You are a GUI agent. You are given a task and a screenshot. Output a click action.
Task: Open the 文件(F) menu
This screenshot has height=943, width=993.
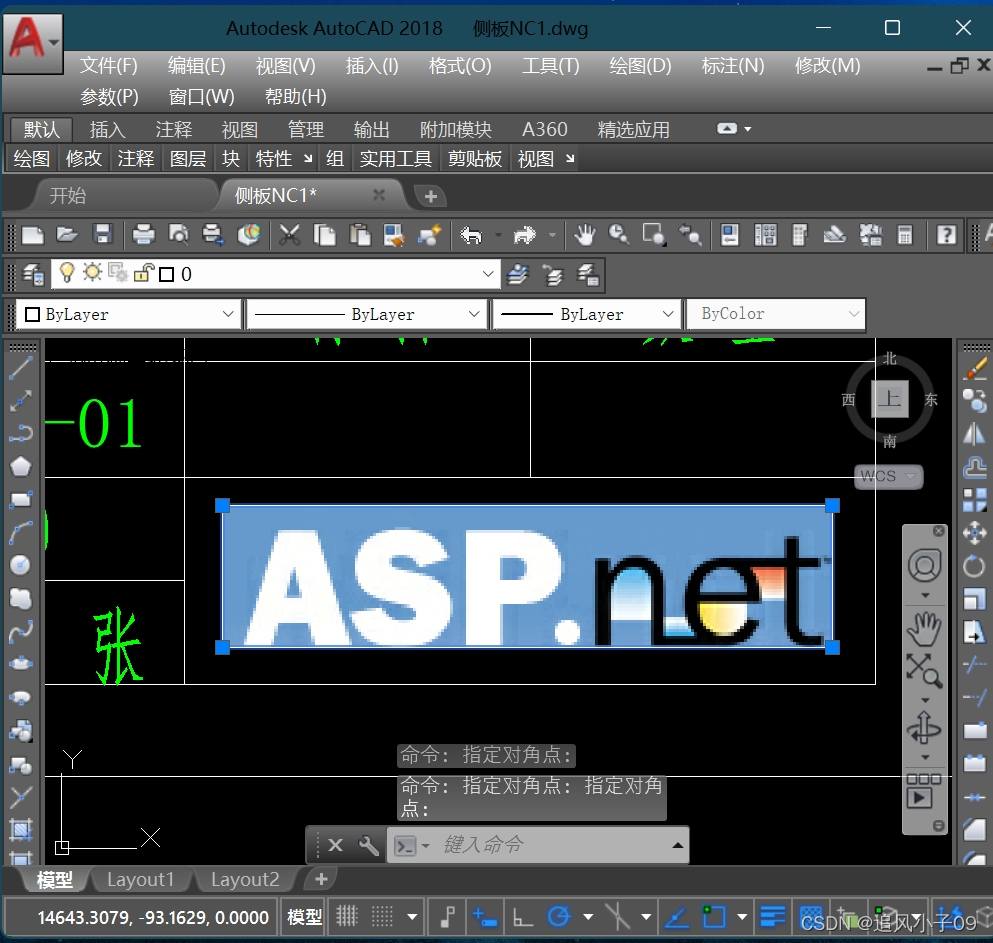[x=108, y=66]
